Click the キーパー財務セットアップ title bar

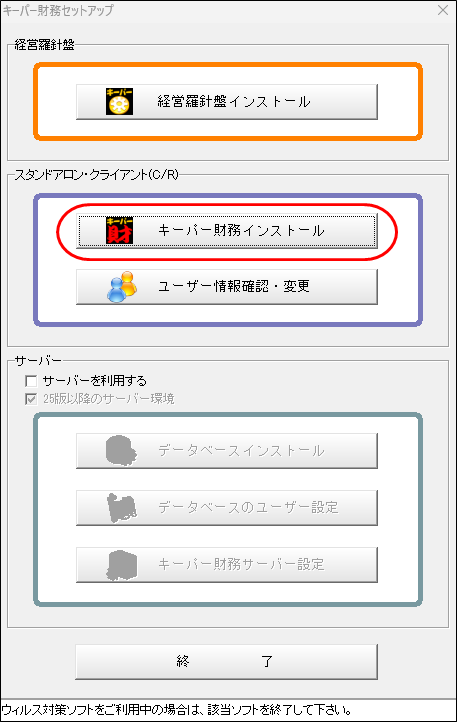click(217, 10)
